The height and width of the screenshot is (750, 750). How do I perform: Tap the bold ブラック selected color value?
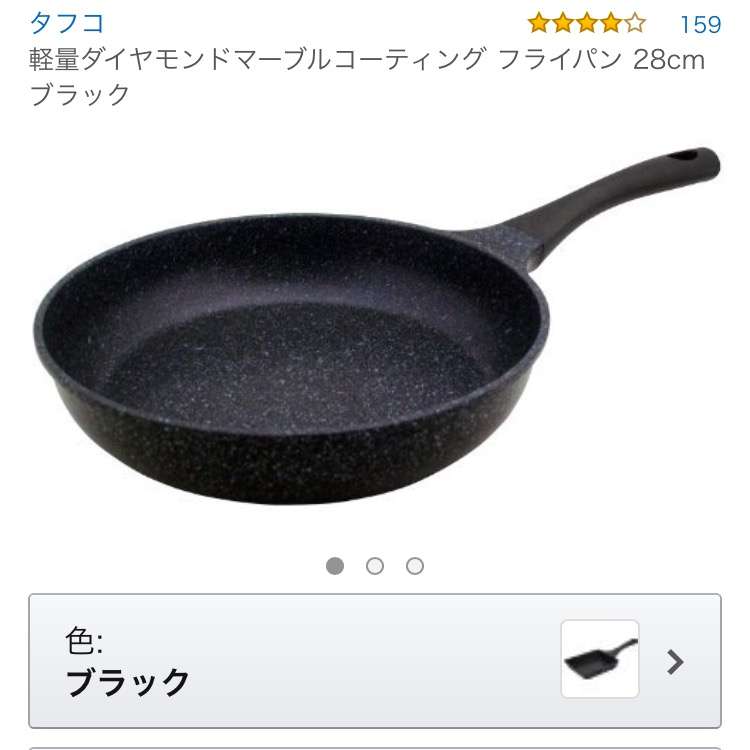127,682
